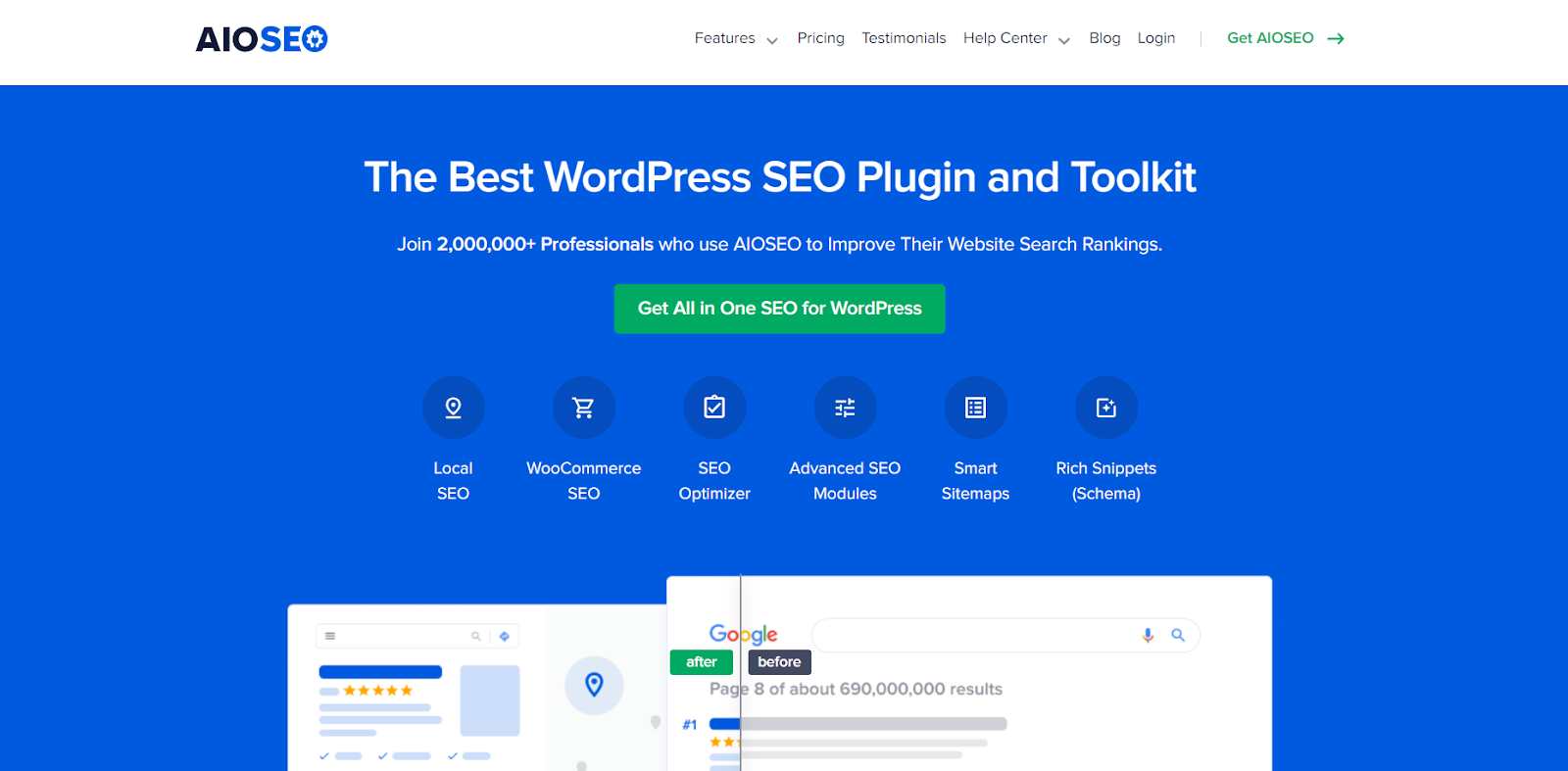Open the Smart Sitemaps label

coord(976,481)
